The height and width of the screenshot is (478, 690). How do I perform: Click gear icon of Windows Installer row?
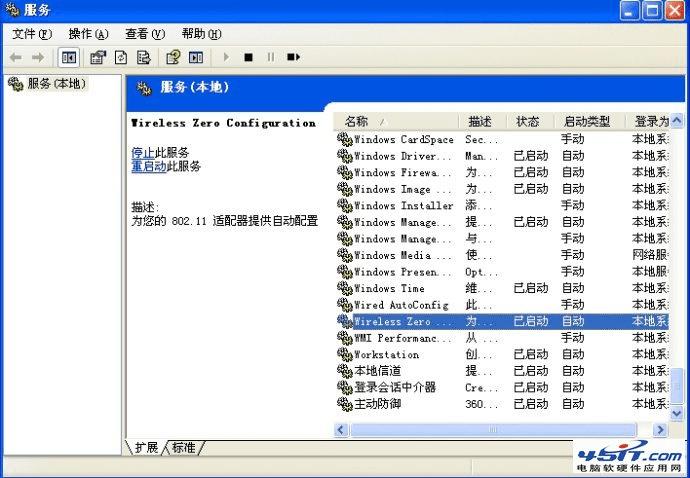click(345, 206)
